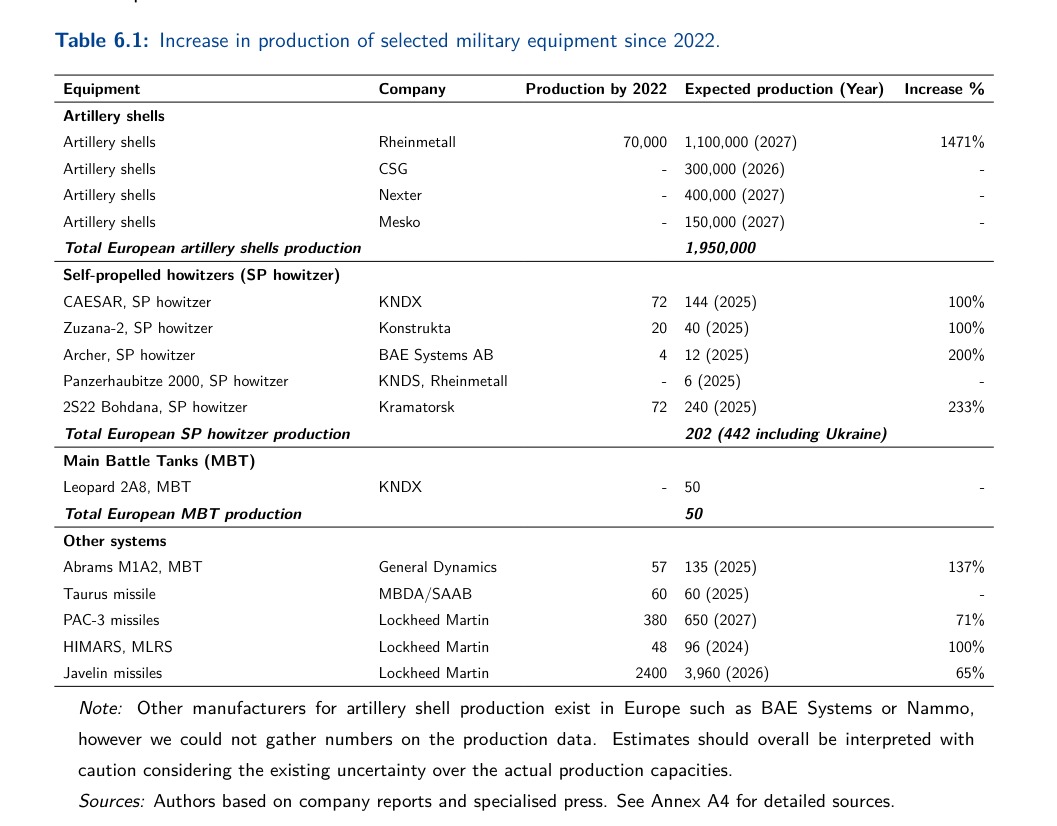
Task: Click the '144 (2025)' expected production
Action: pyautogui.click(x=720, y=302)
